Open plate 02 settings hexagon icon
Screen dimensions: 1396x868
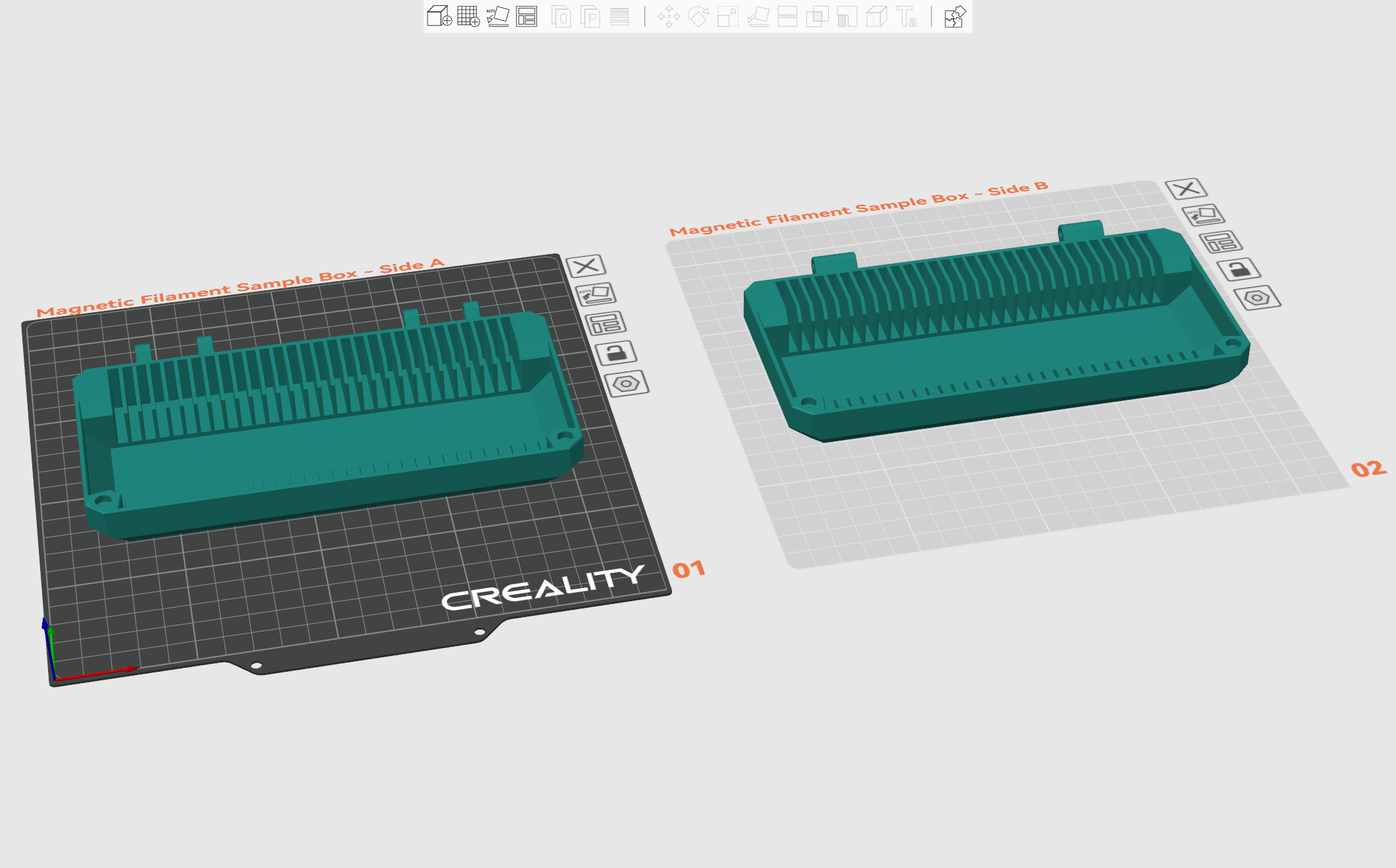[x=1257, y=298]
